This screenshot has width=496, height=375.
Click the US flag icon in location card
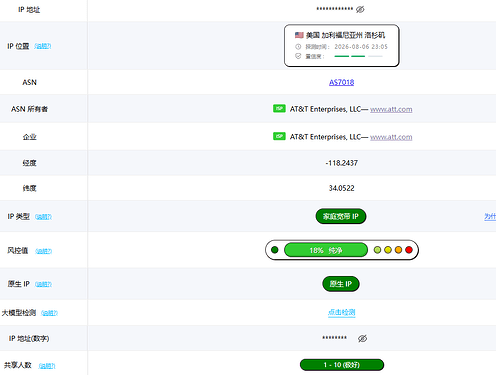[x=299, y=35]
